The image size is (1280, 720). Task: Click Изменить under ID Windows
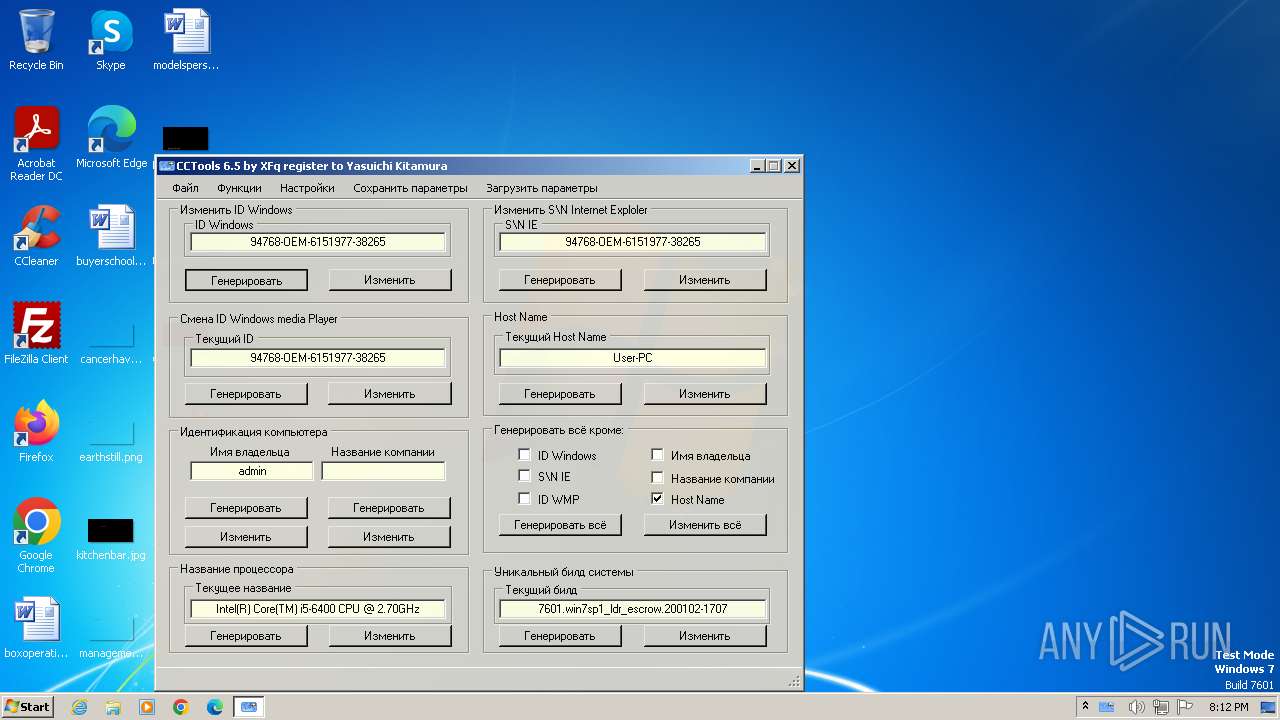click(390, 280)
